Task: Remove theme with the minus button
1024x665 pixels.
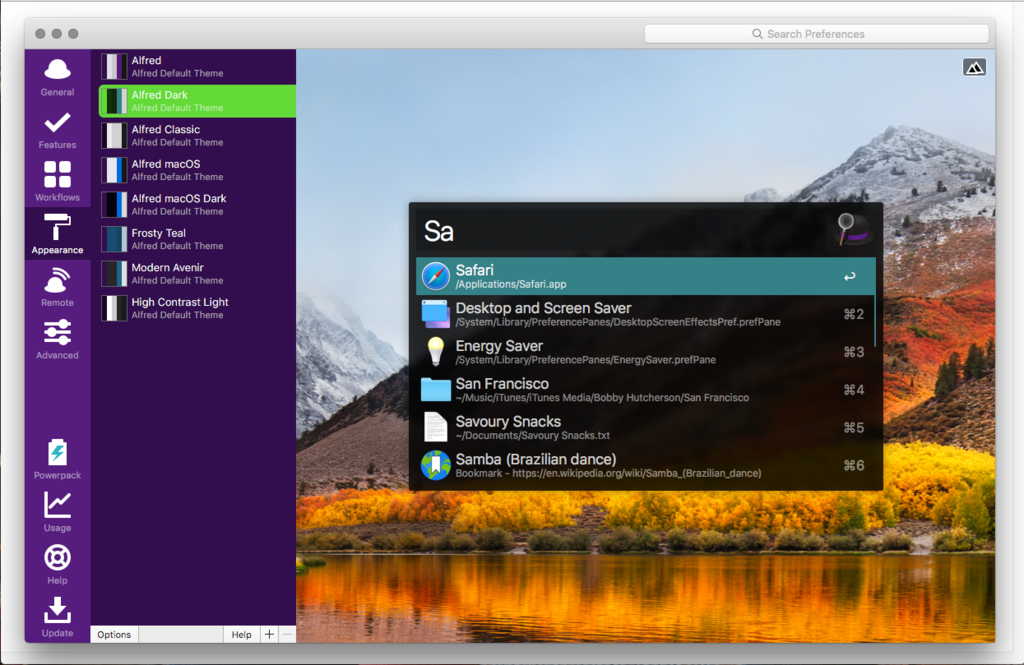Action: [x=287, y=634]
